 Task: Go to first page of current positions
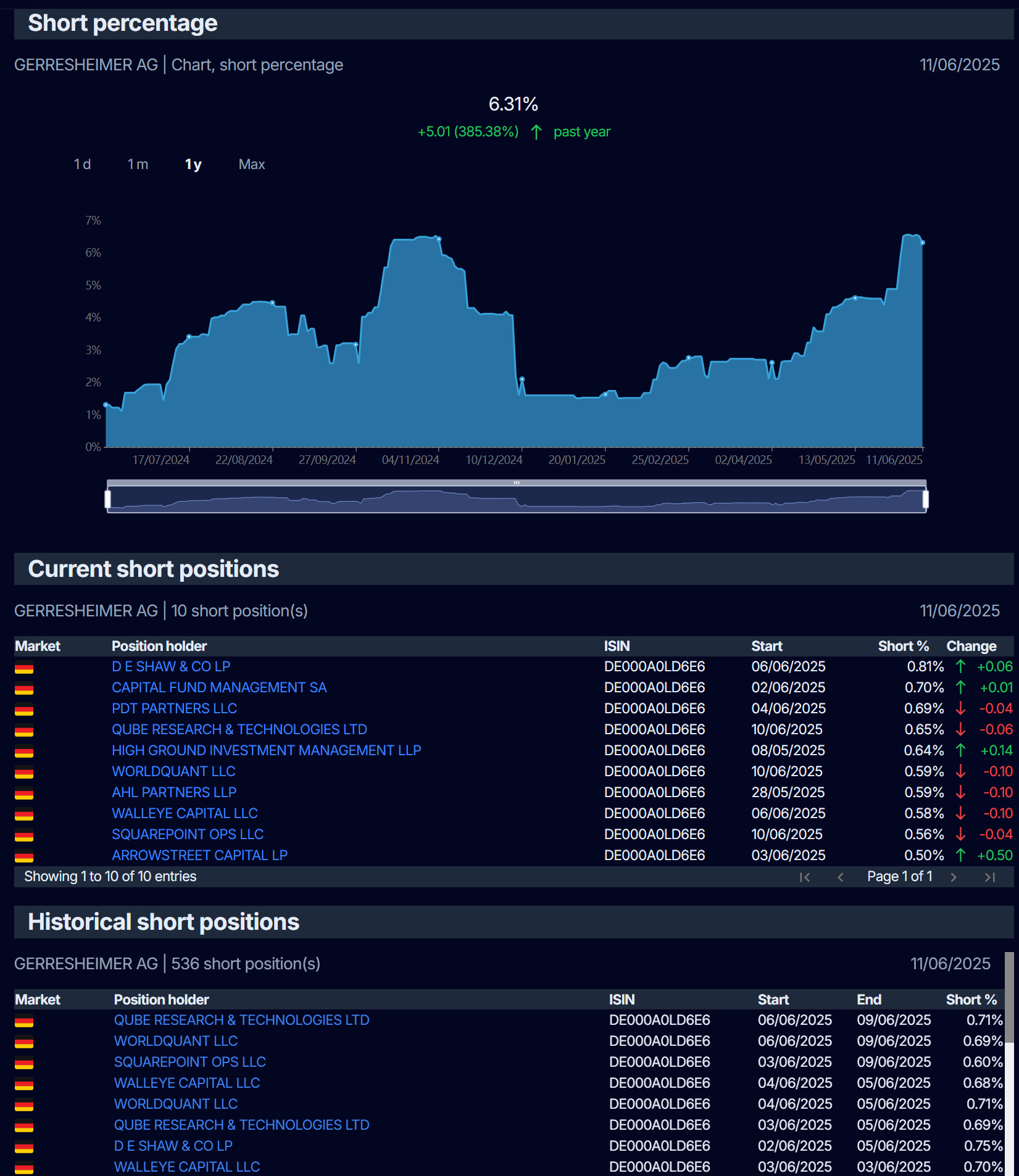pos(804,877)
